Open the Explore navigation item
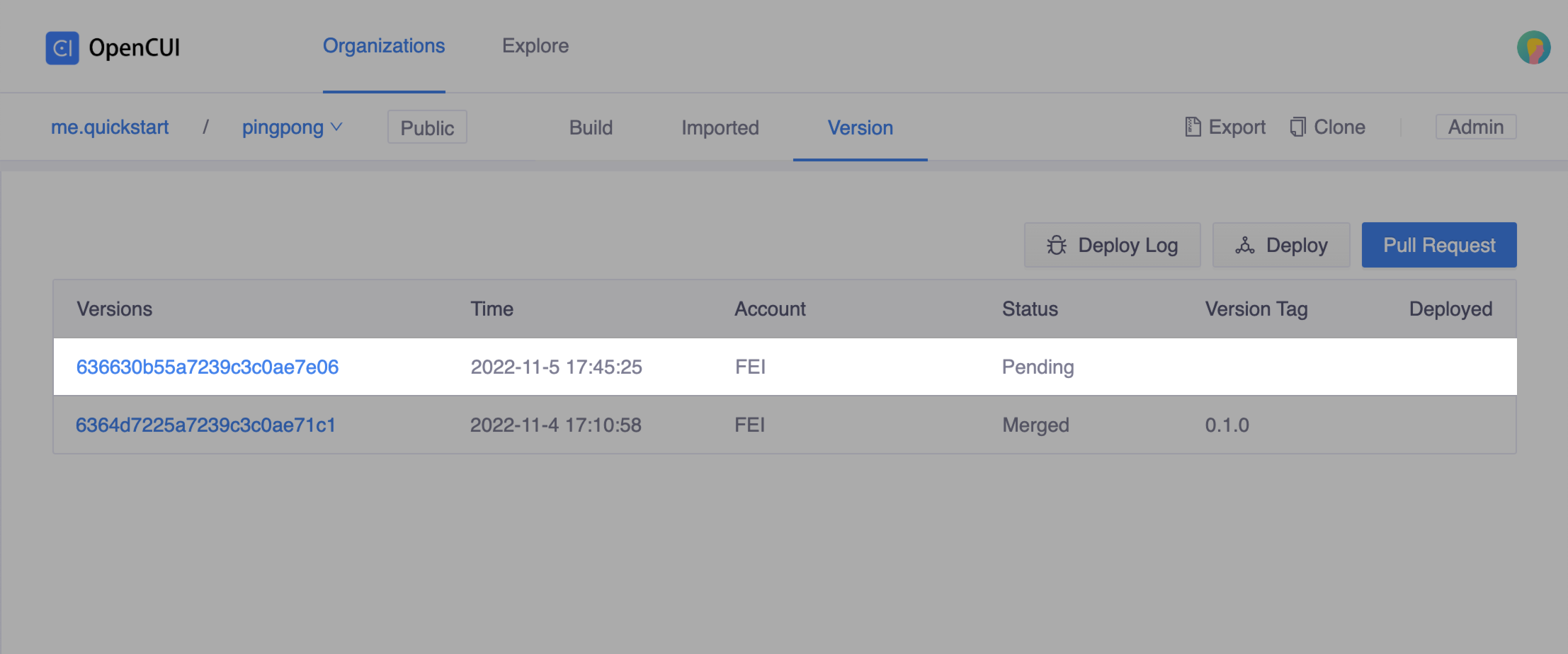The height and width of the screenshot is (654, 1568). pos(535,45)
